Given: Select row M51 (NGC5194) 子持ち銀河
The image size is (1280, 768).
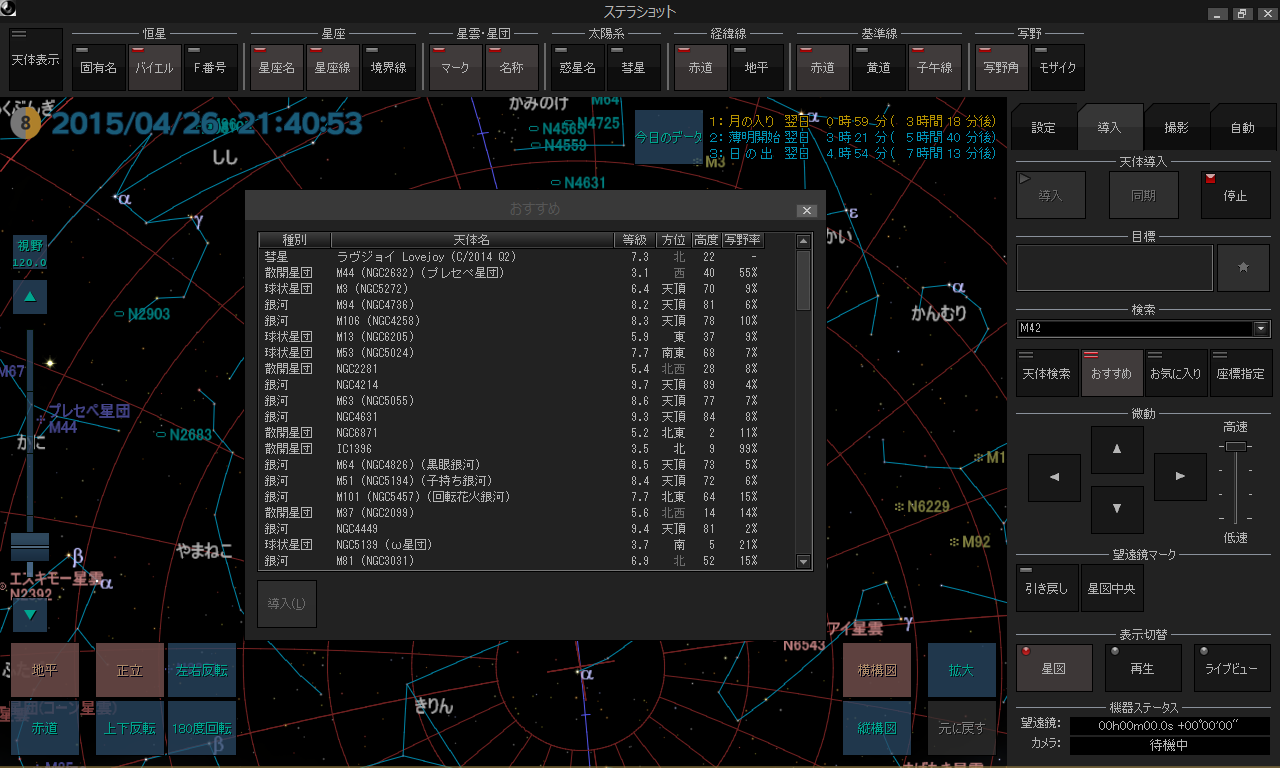Looking at the screenshot, I should (525, 481).
